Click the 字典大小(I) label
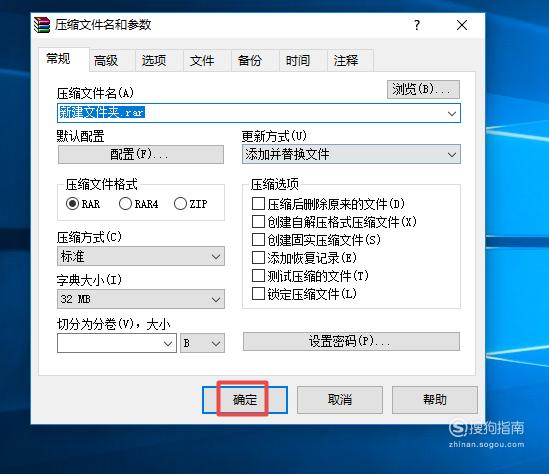This screenshot has width=549, height=474. pyautogui.click(x=89, y=280)
